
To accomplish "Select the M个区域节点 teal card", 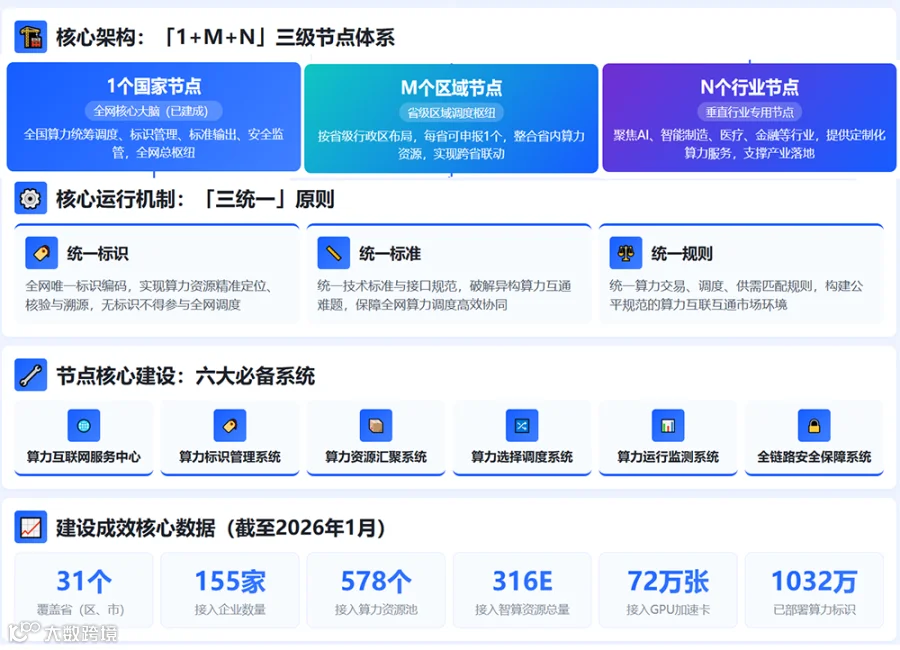I will 451,118.
